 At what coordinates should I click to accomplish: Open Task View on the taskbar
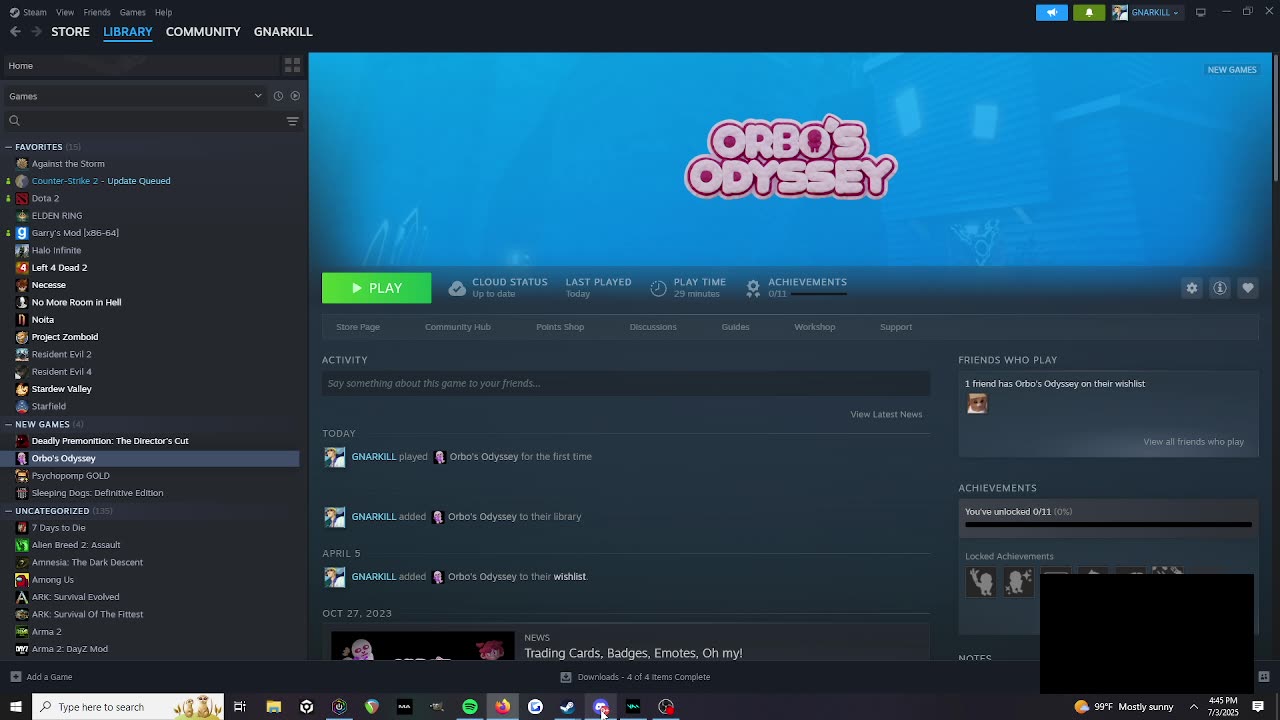[x=240, y=707]
